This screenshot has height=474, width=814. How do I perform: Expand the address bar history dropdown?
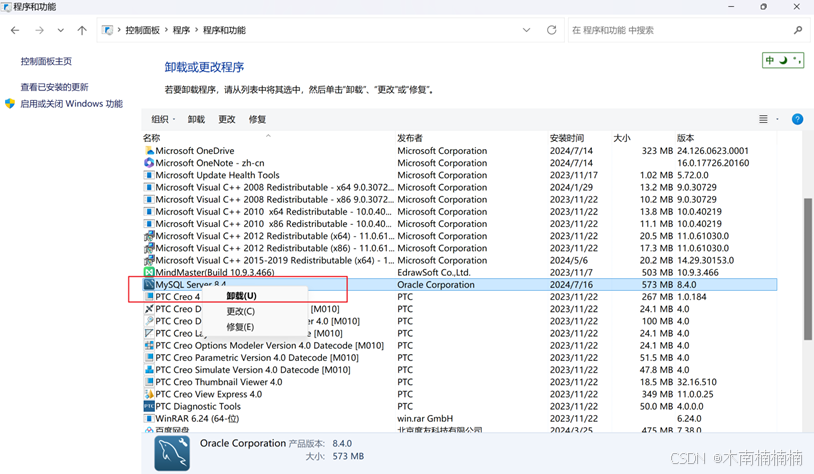[x=526, y=30]
